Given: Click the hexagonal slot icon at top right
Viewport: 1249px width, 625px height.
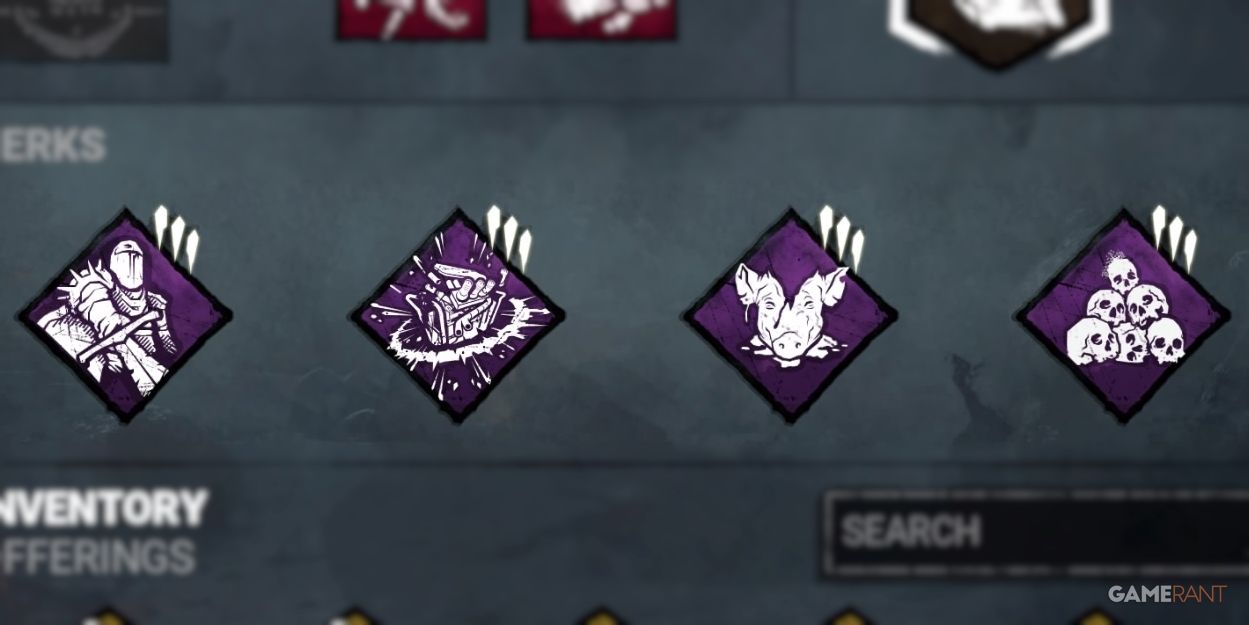Looking at the screenshot, I should [x=1000, y=30].
